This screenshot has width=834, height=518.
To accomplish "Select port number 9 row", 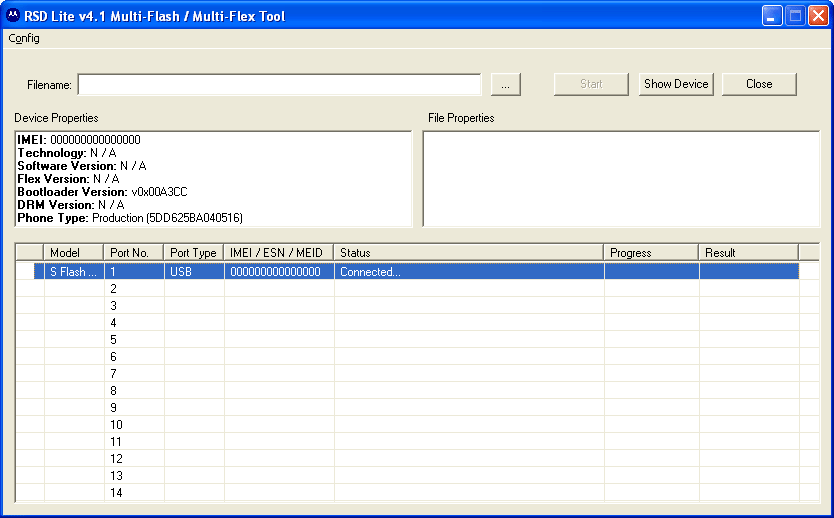I will tap(416, 408).
